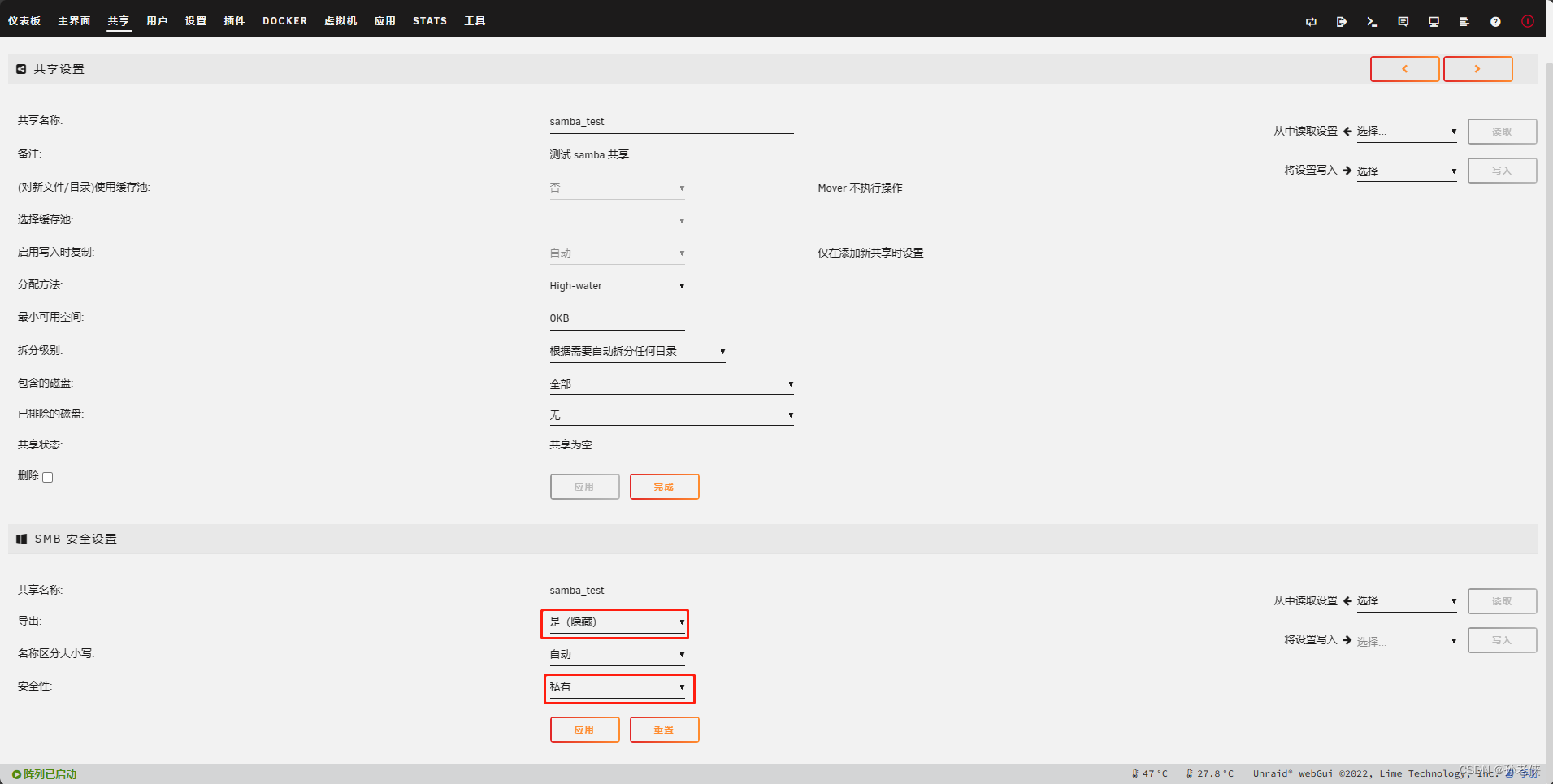Open the web terminal from the header
Screen dimensions: 1553x784
click(1373, 22)
